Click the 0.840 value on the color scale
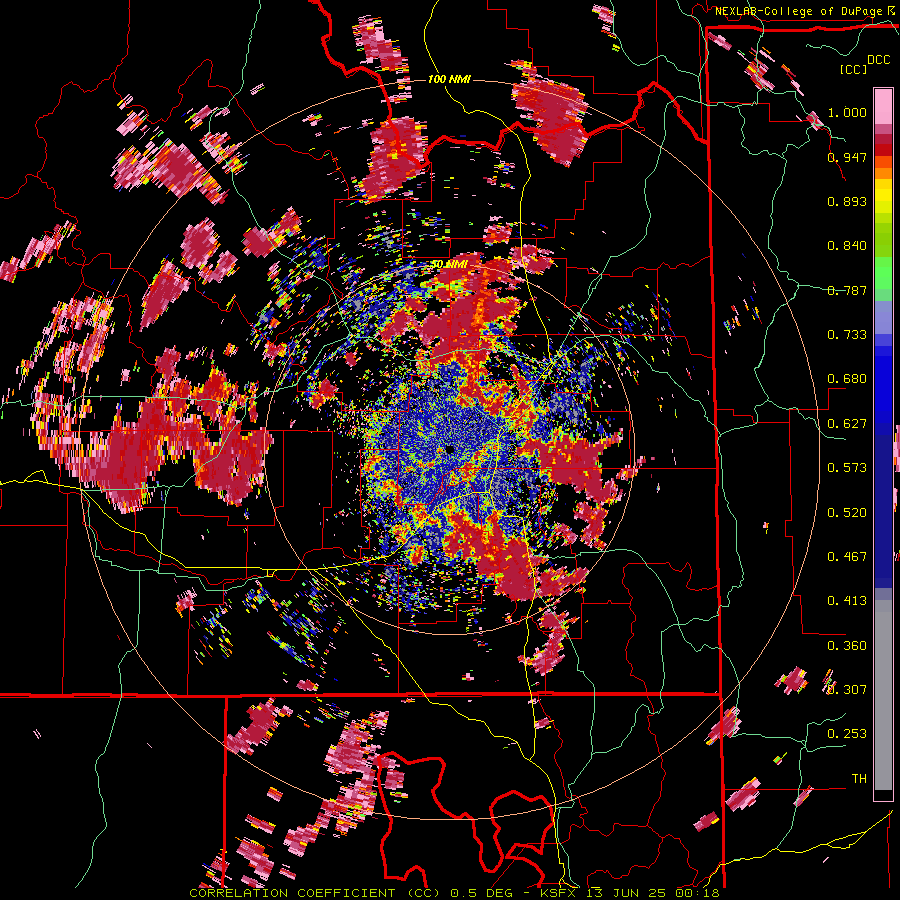This screenshot has height=900, width=900. (x=847, y=246)
